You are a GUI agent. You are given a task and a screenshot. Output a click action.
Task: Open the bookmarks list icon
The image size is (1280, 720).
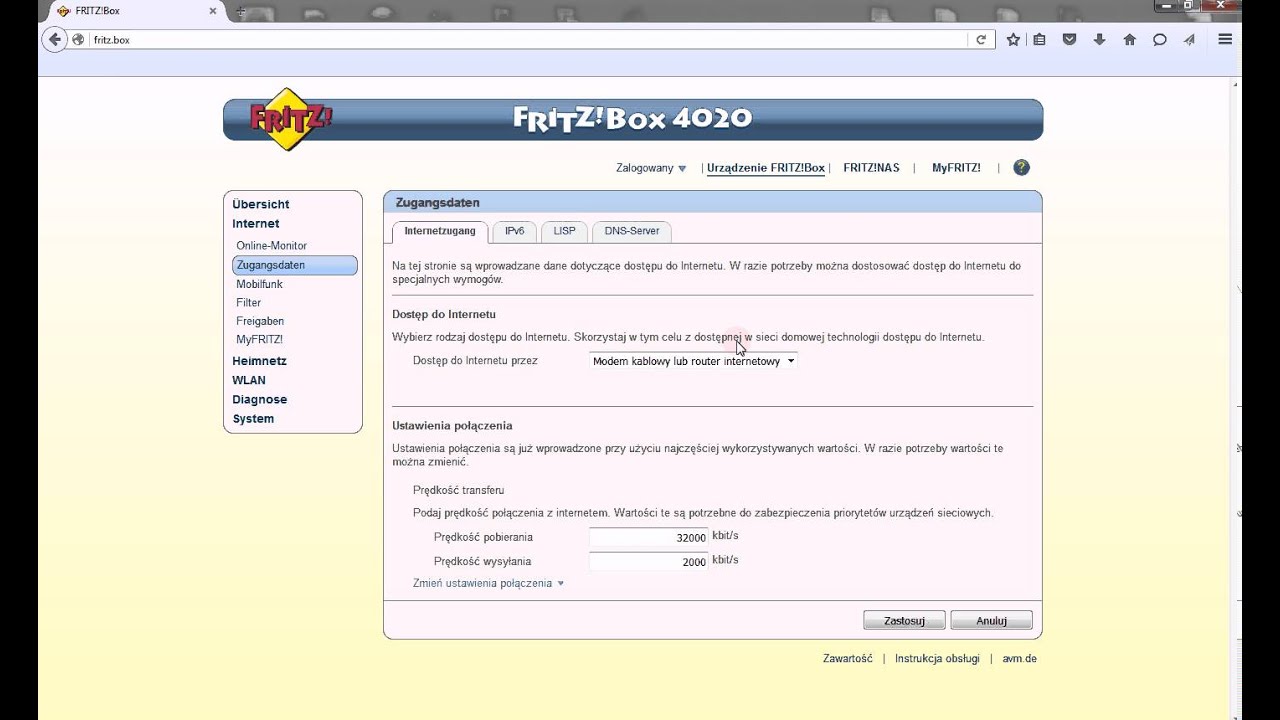pyautogui.click(x=1039, y=40)
